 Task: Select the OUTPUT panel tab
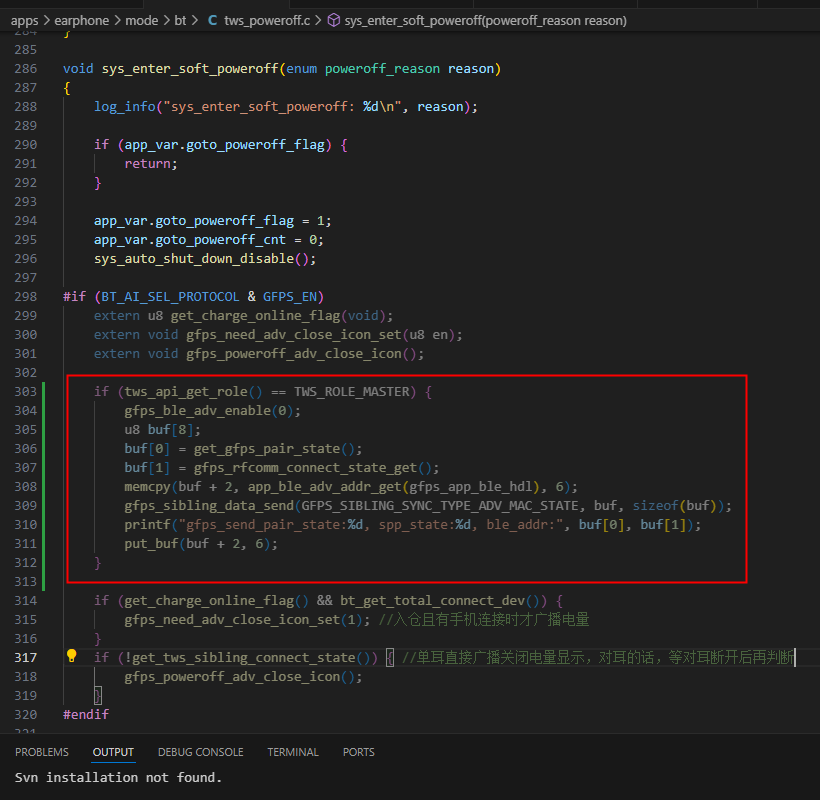113,752
